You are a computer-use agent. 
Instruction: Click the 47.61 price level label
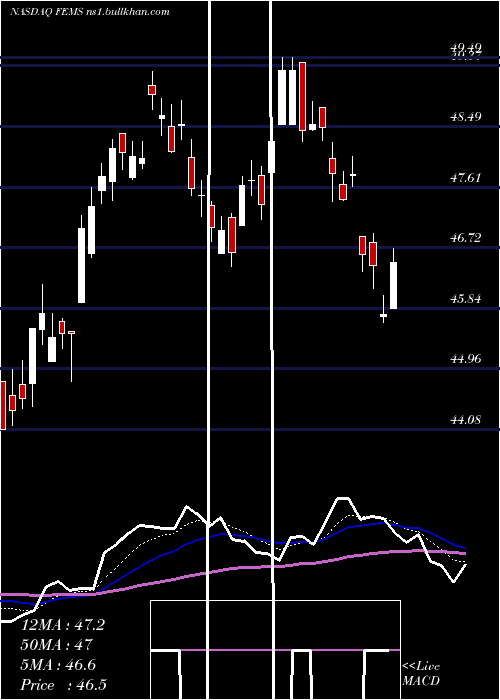[466, 178]
